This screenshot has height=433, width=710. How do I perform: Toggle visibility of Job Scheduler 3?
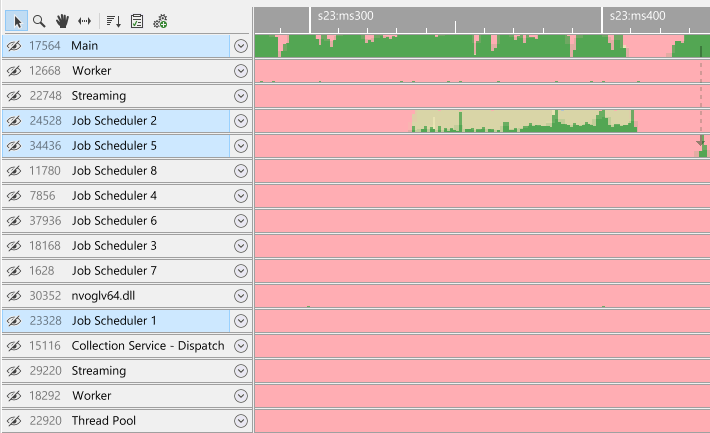click(14, 246)
